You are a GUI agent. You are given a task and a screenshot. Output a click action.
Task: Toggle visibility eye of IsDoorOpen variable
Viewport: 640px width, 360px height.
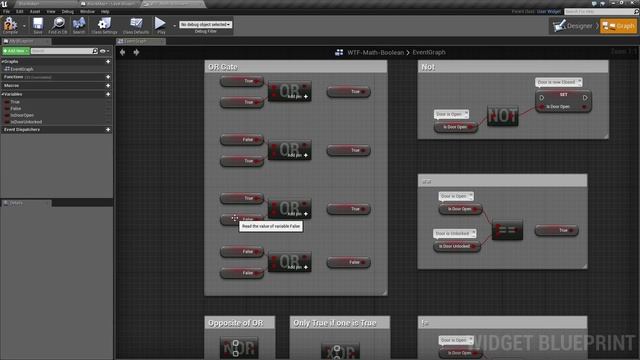108,115
